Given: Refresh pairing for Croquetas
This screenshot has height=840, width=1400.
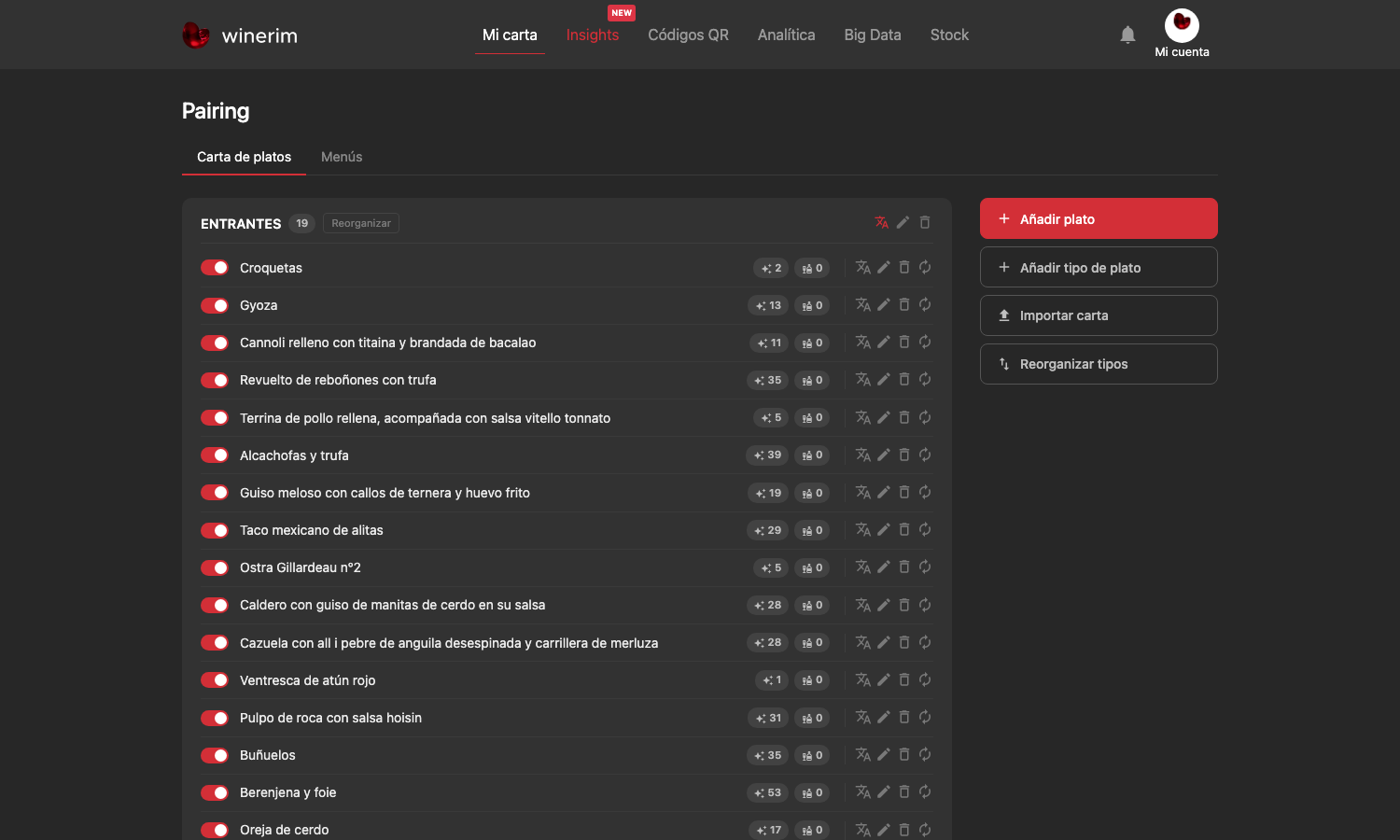Looking at the screenshot, I should point(925,268).
